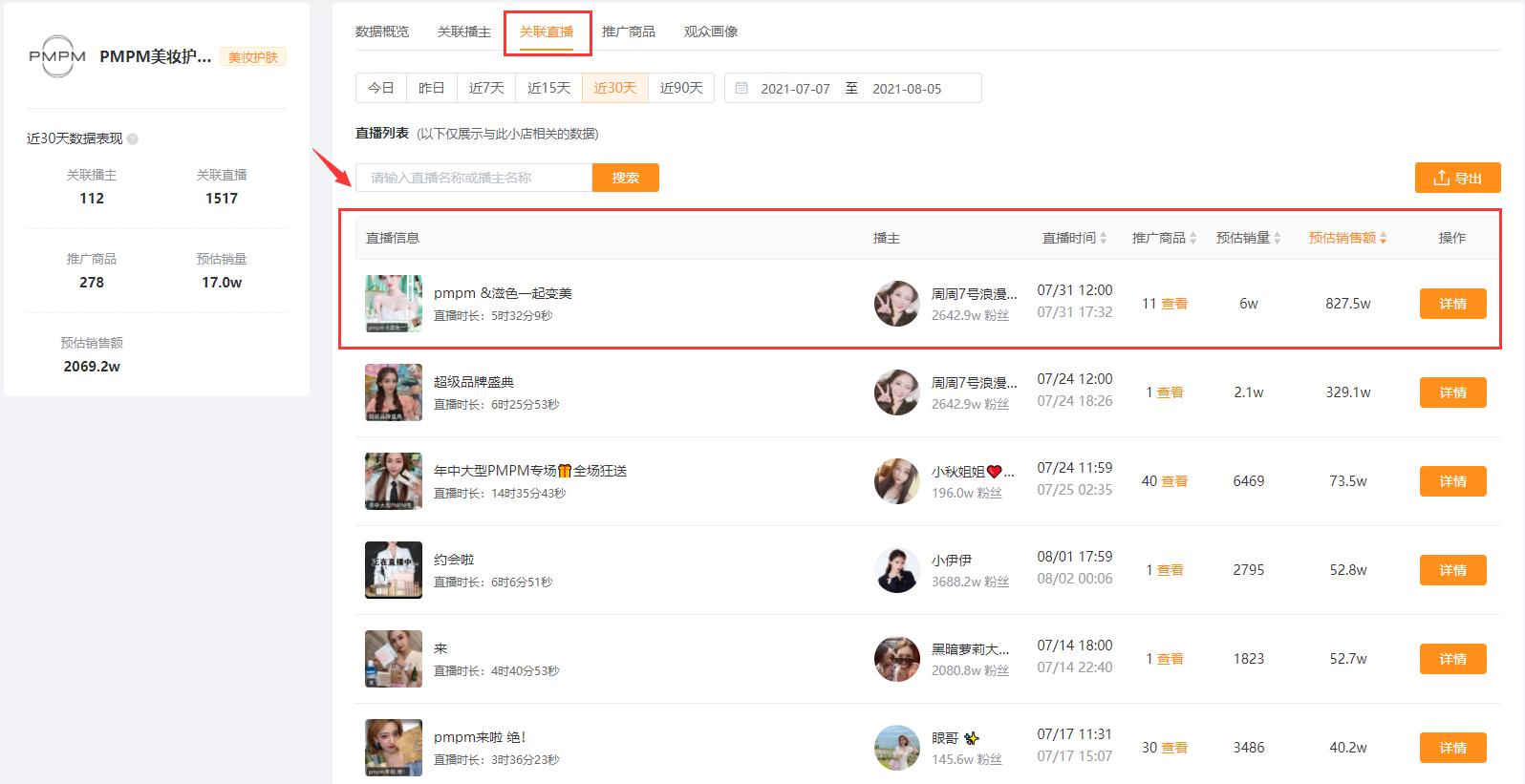The image size is (1525, 784).
Task: Click live title 超级品牌盛典
Action: point(474,382)
